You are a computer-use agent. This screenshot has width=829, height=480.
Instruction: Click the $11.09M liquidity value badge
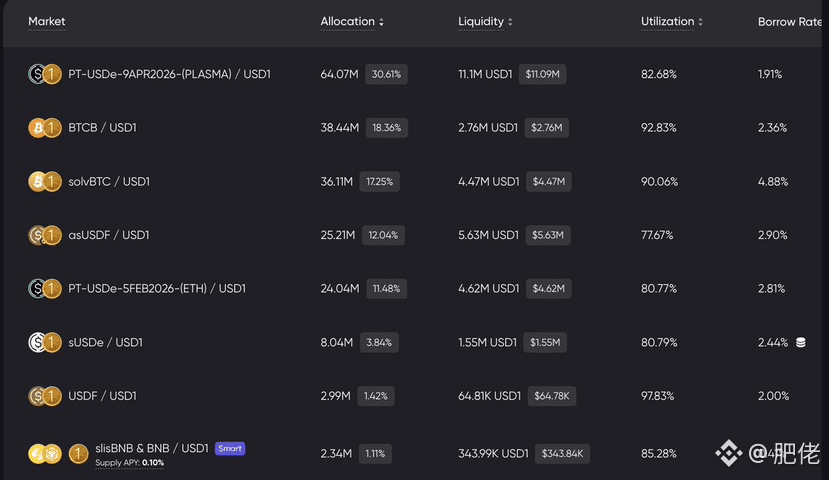coord(544,74)
